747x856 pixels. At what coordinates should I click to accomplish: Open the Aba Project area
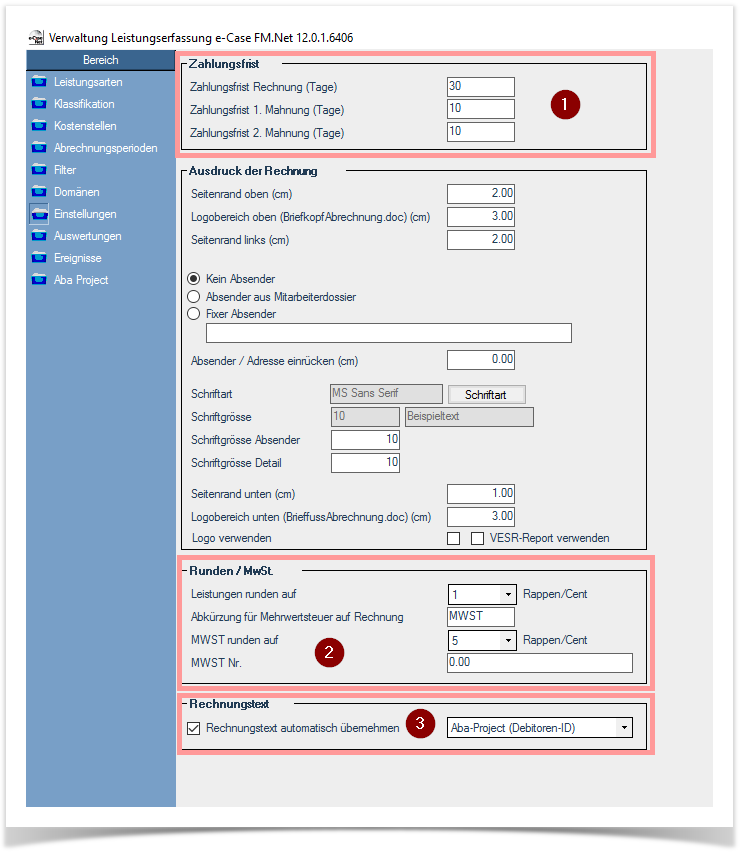pos(81,280)
